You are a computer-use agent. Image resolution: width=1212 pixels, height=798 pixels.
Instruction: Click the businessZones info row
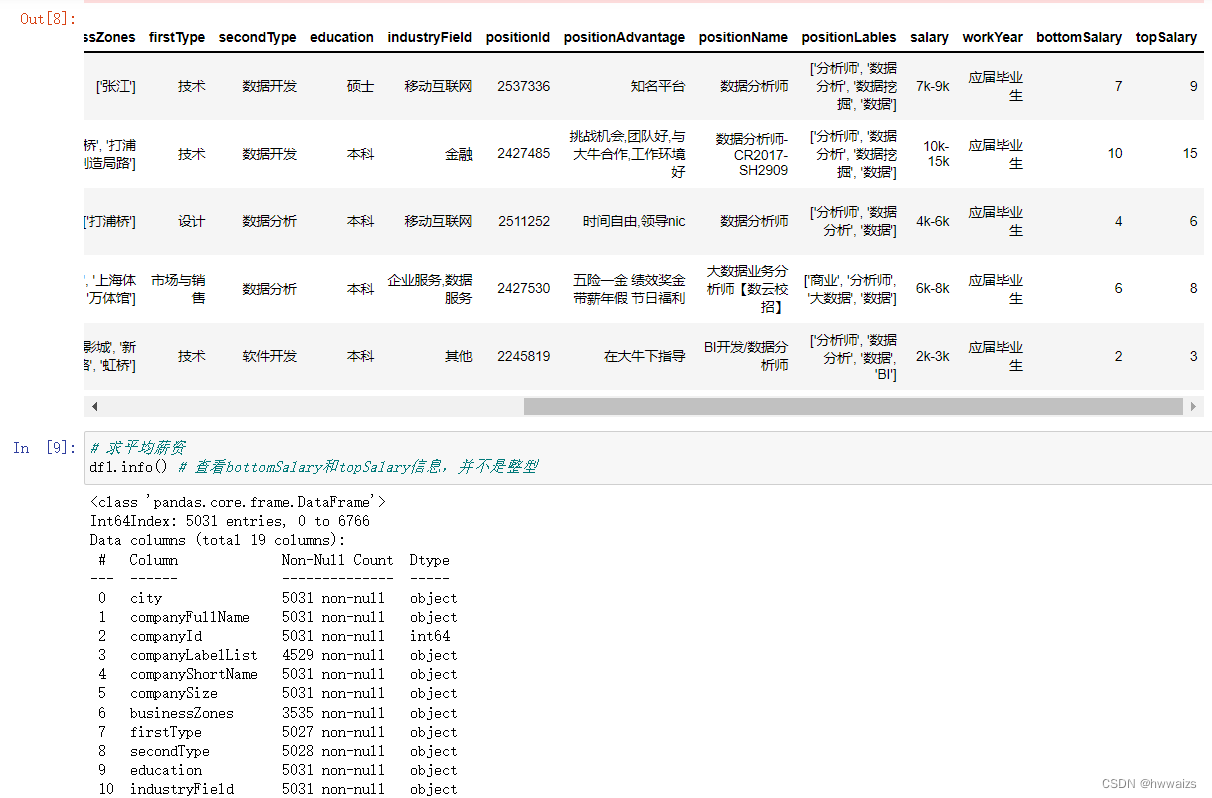click(277, 713)
